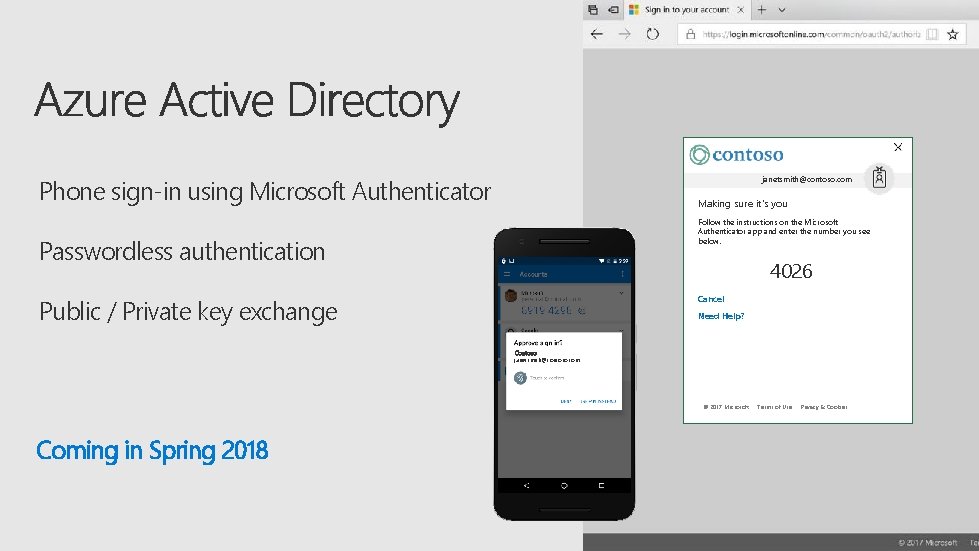This screenshot has width=979, height=551.
Task: Tap the one-time code on phone account
Action: pos(546,310)
